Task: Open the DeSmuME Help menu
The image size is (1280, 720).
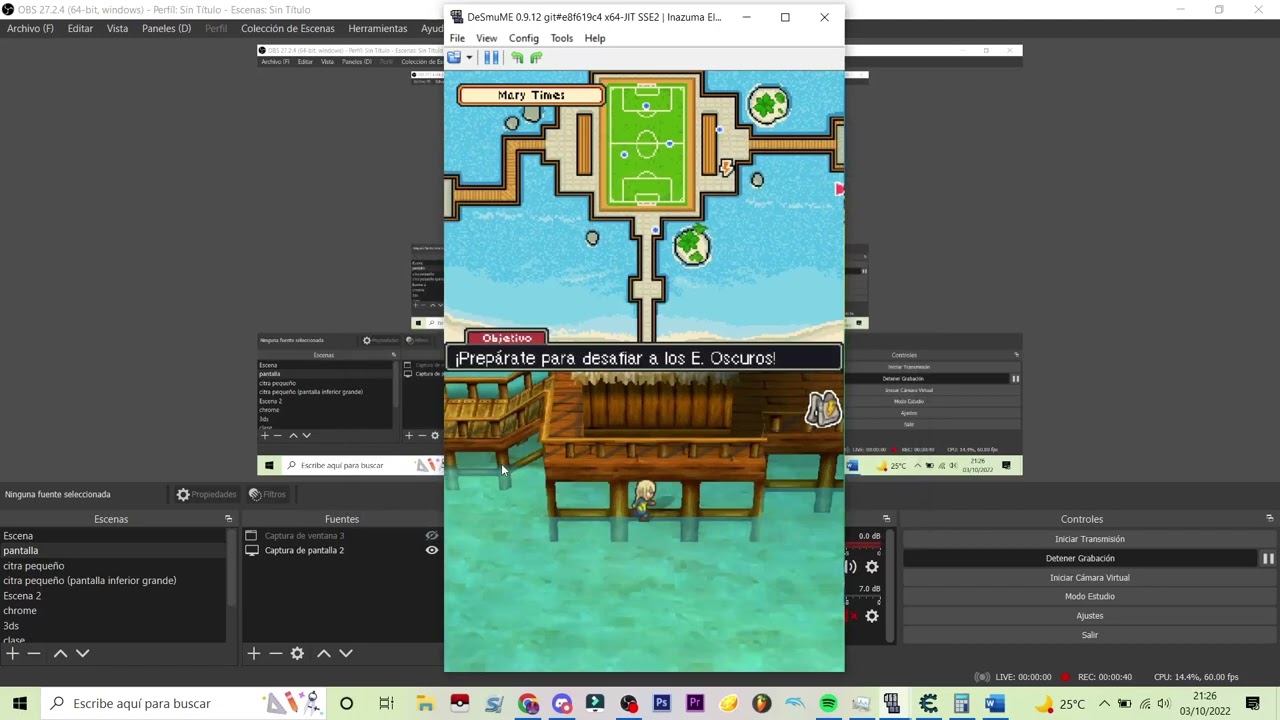Action: tap(595, 38)
